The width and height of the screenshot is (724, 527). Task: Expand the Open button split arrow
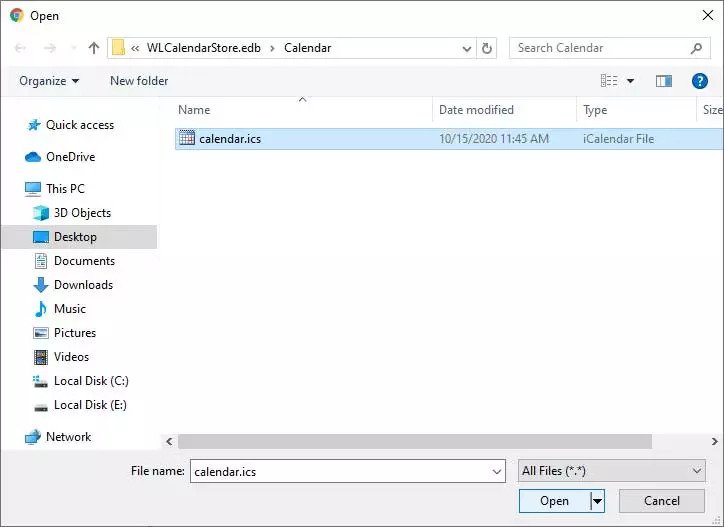(x=597, y=501)
